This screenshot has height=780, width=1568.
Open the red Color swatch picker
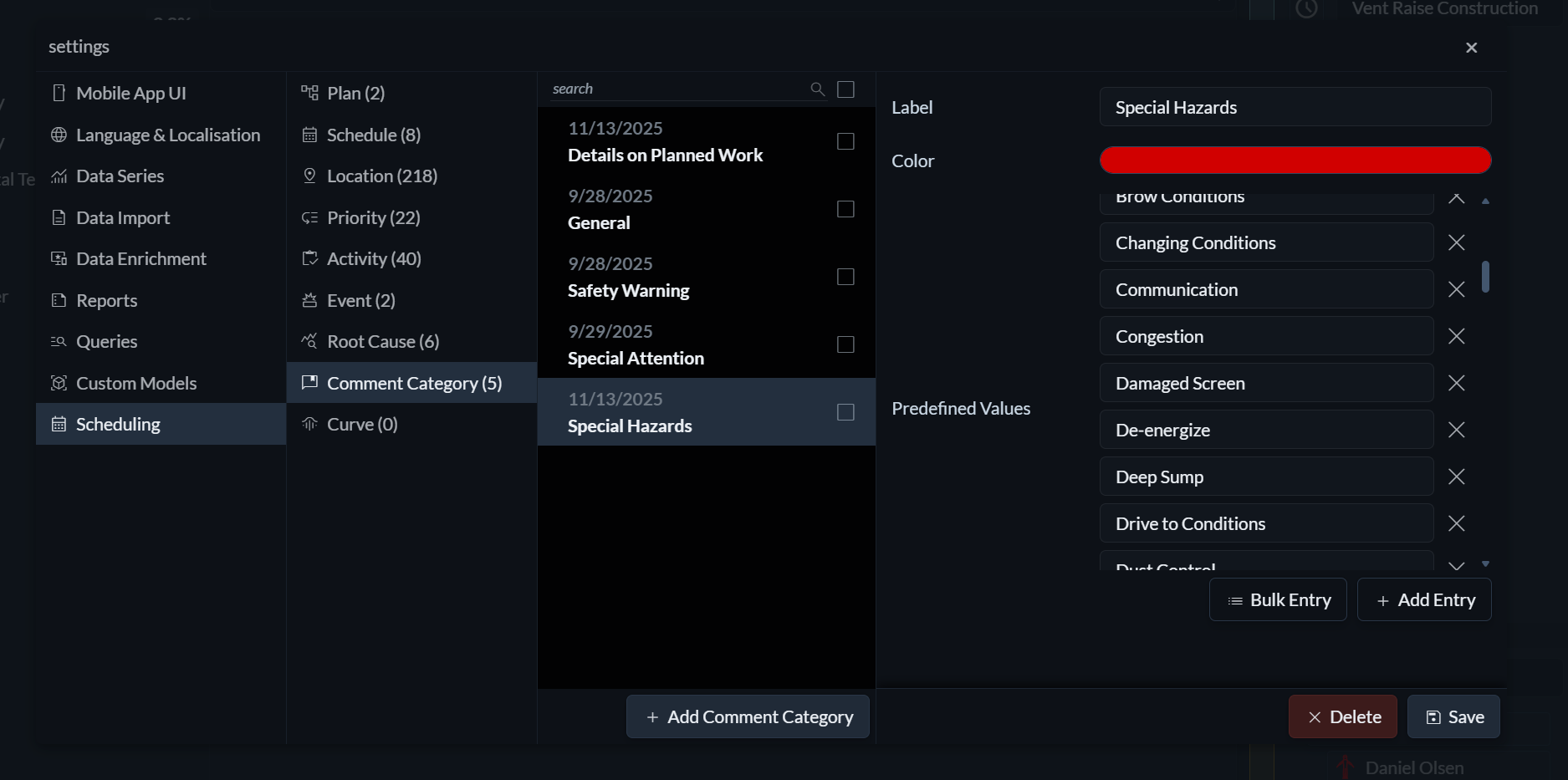pyautogui.click(x=1295, y=161)
